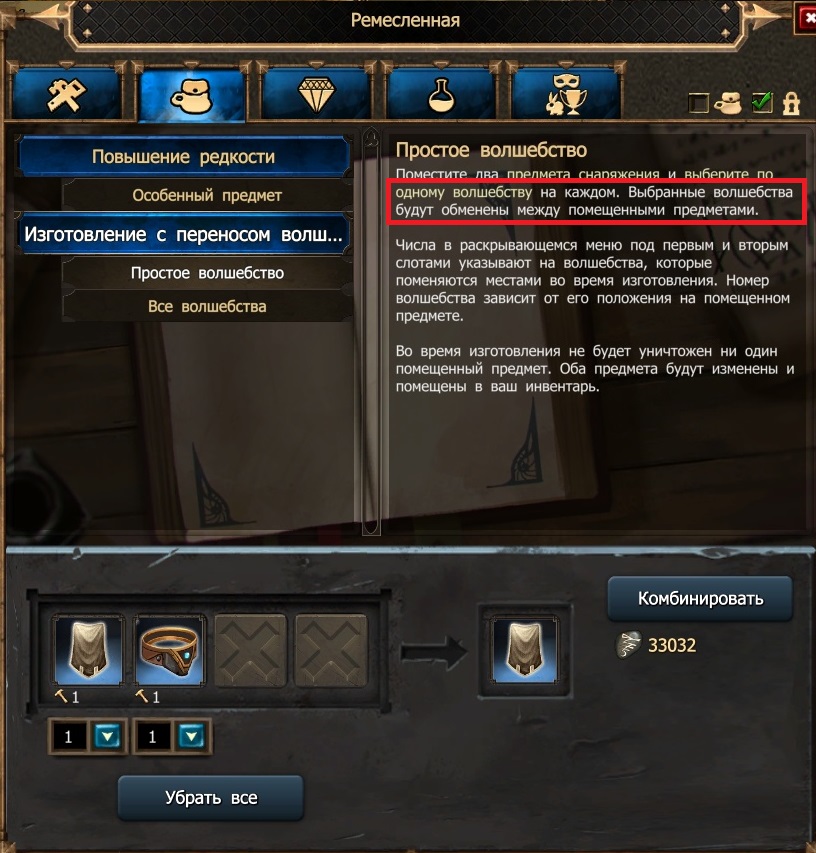Click the cloak item in first slot

pos(88,650)
